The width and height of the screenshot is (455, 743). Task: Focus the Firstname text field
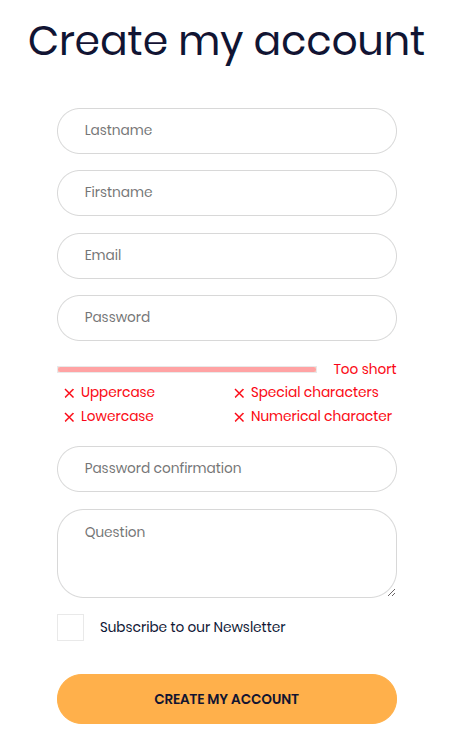[x=227, y=193]
